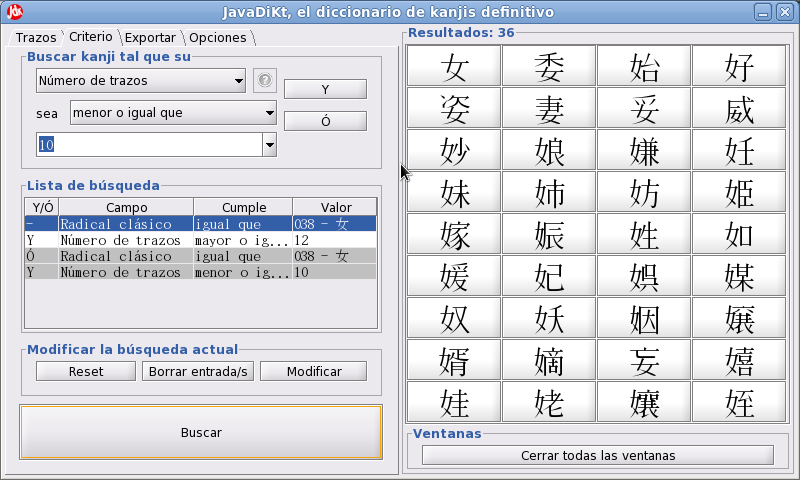Select the first row 'Radical clásico igual que' marked with dash
The image size is (800, 480).
pos(201,224)
